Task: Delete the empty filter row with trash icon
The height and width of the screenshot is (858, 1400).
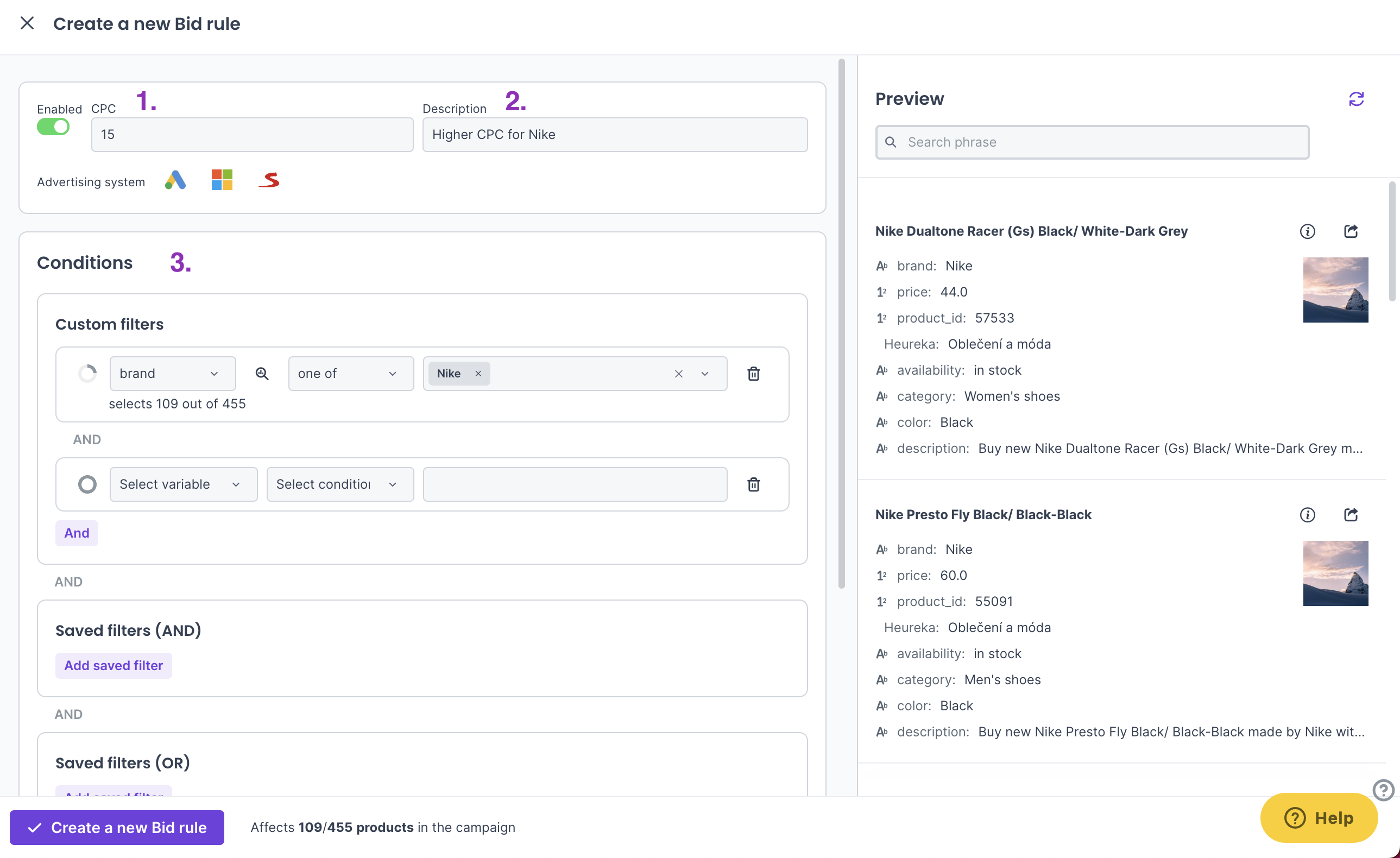Action: [753, 484]
